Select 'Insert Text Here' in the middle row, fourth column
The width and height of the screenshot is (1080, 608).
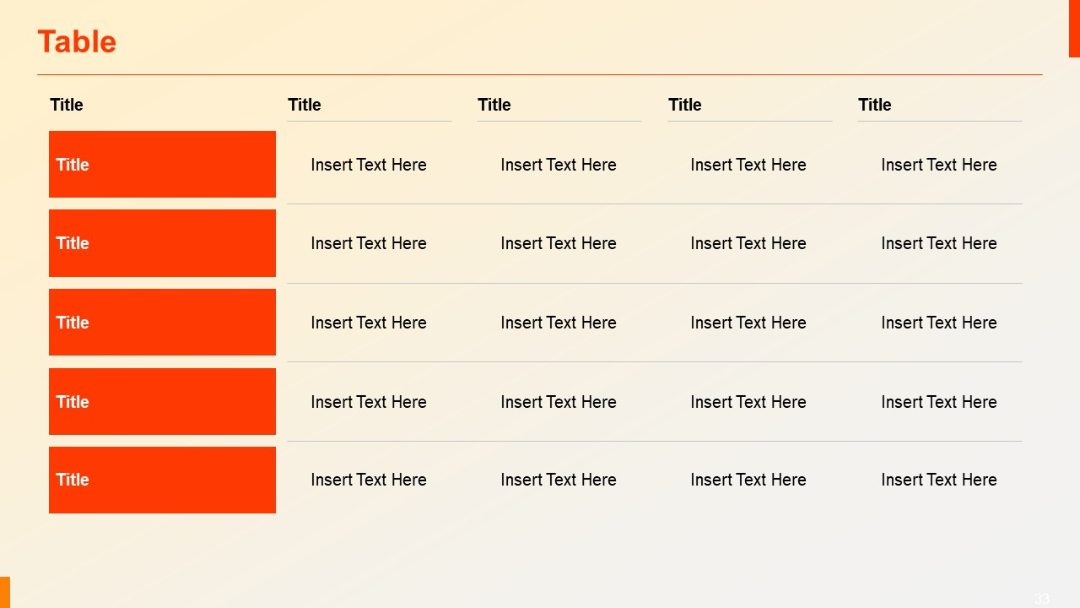click(748, 322)
